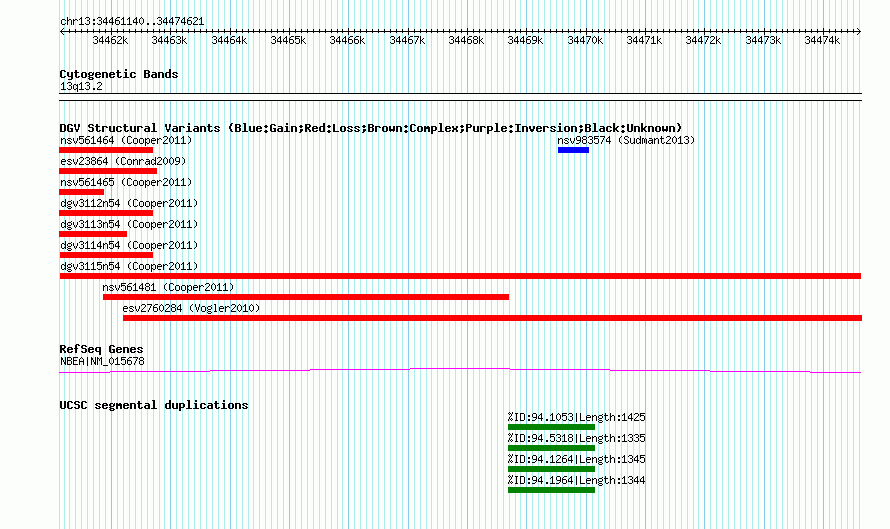890x529 pixels.
Task: Select the RefSeq Genes track heading
Action: (x=101, y=349)
